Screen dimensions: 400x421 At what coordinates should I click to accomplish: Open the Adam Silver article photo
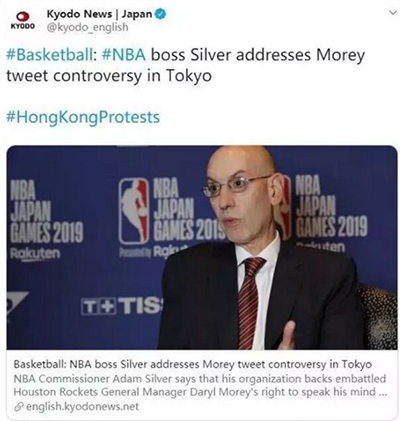click(x=202, y=247)
